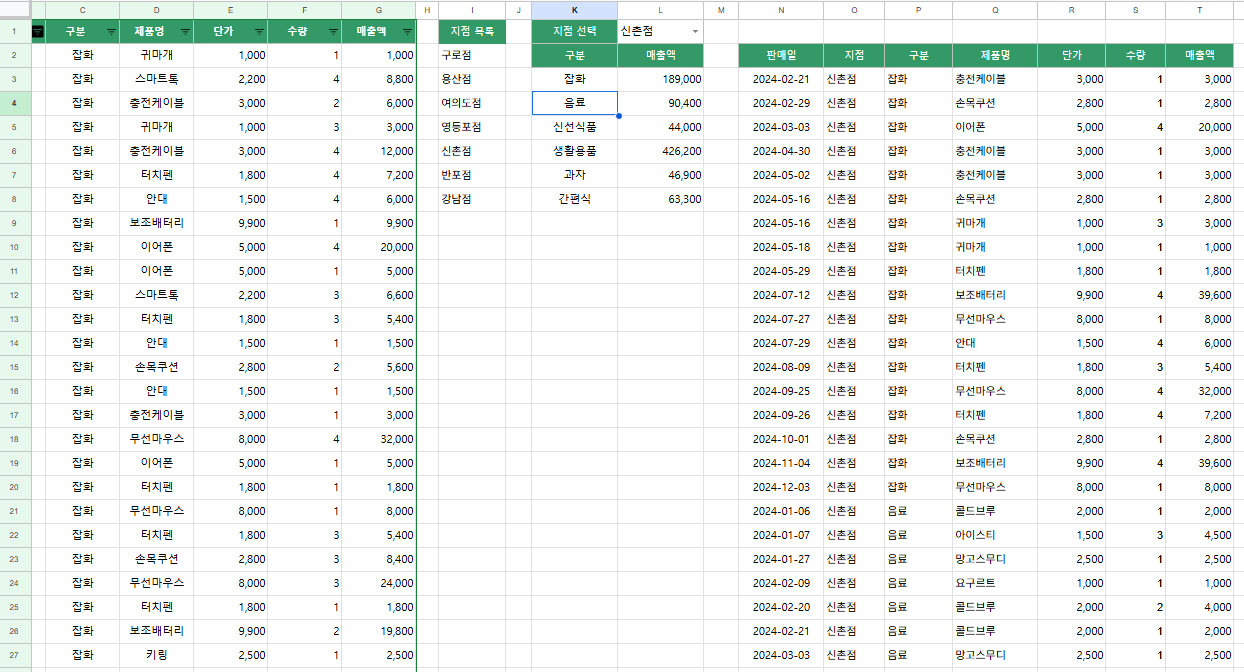Open the filter icon on the 제품명 header in column D
The width and height of the screenshot is (1244, 672).
tap(185, 31)
